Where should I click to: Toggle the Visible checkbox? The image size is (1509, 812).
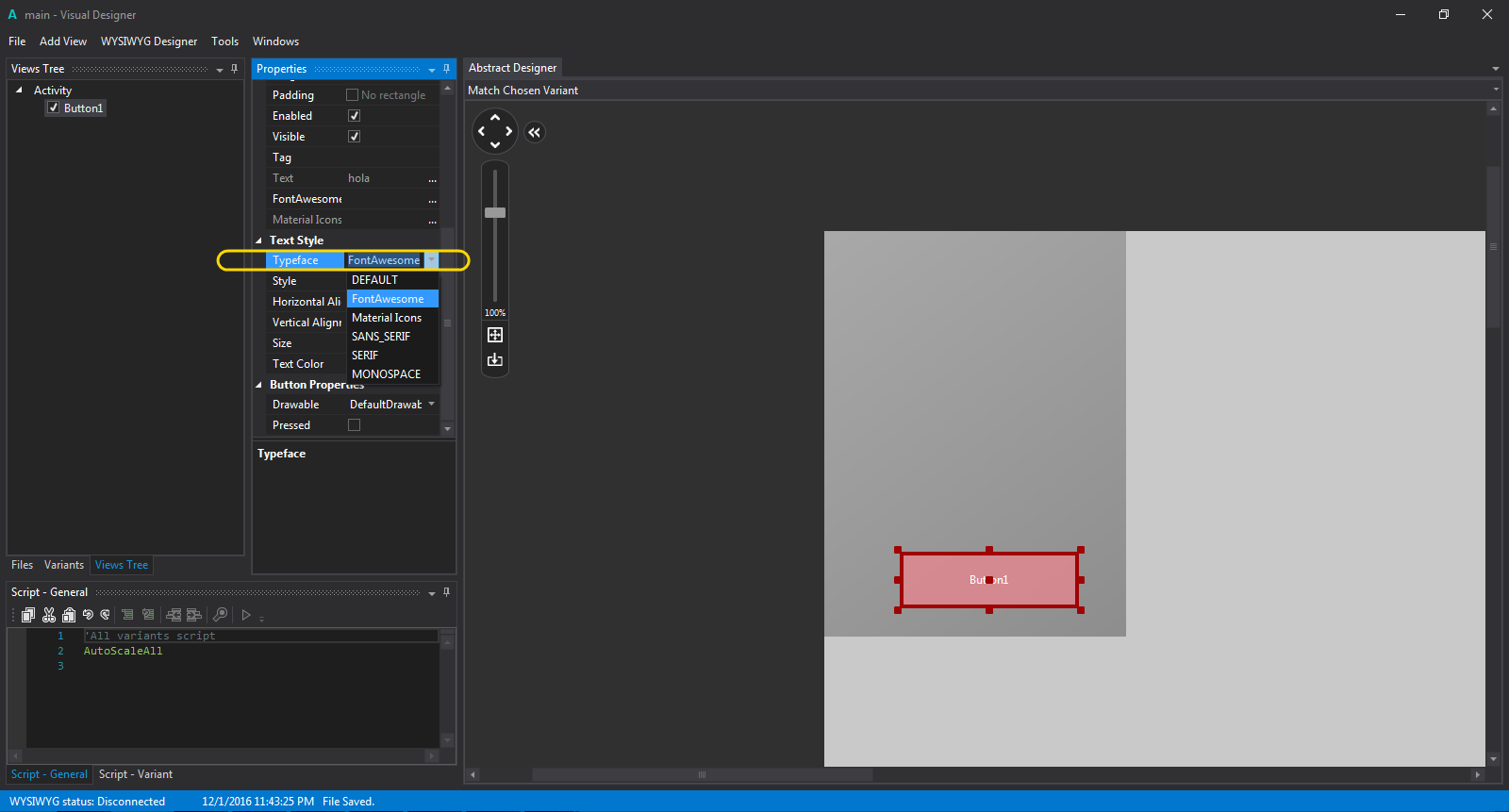point(355,136)
